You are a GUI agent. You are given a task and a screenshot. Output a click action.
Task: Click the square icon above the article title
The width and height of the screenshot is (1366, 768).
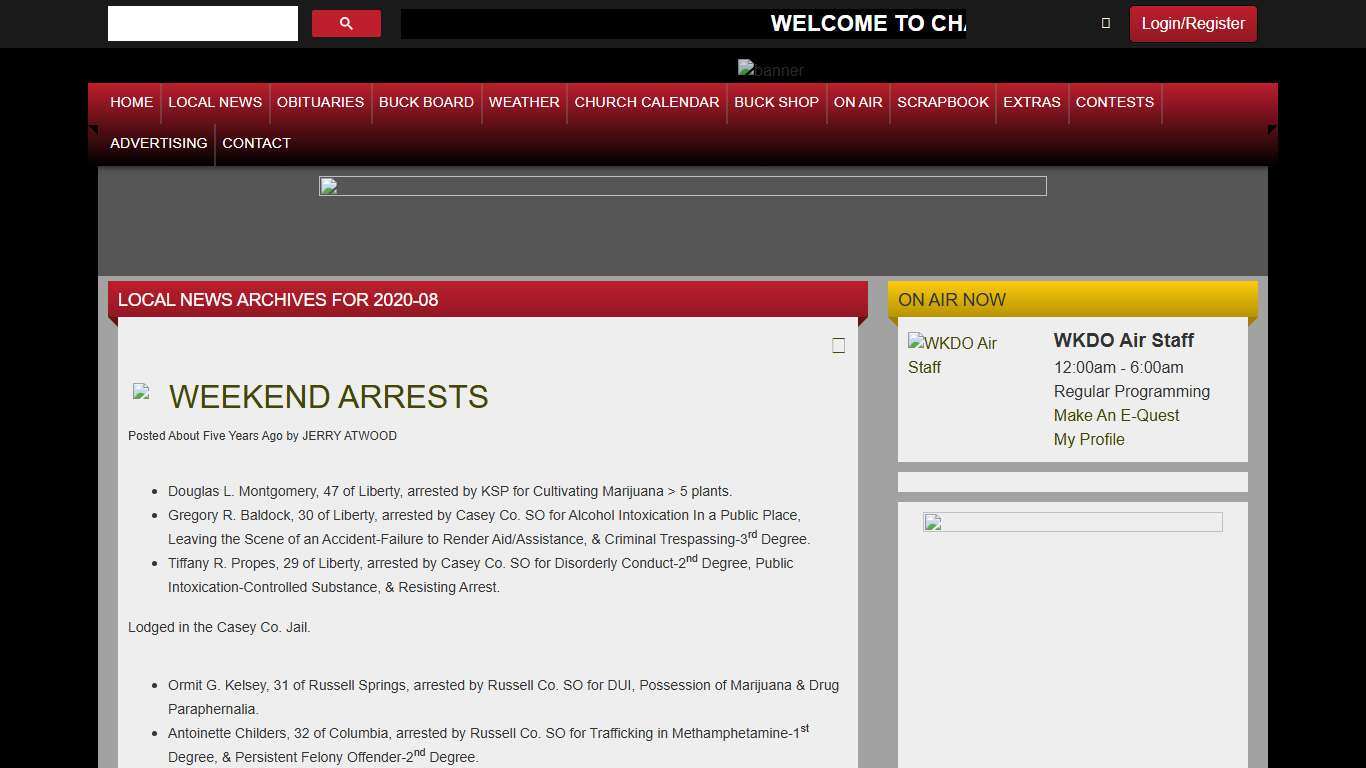point(838,345)
